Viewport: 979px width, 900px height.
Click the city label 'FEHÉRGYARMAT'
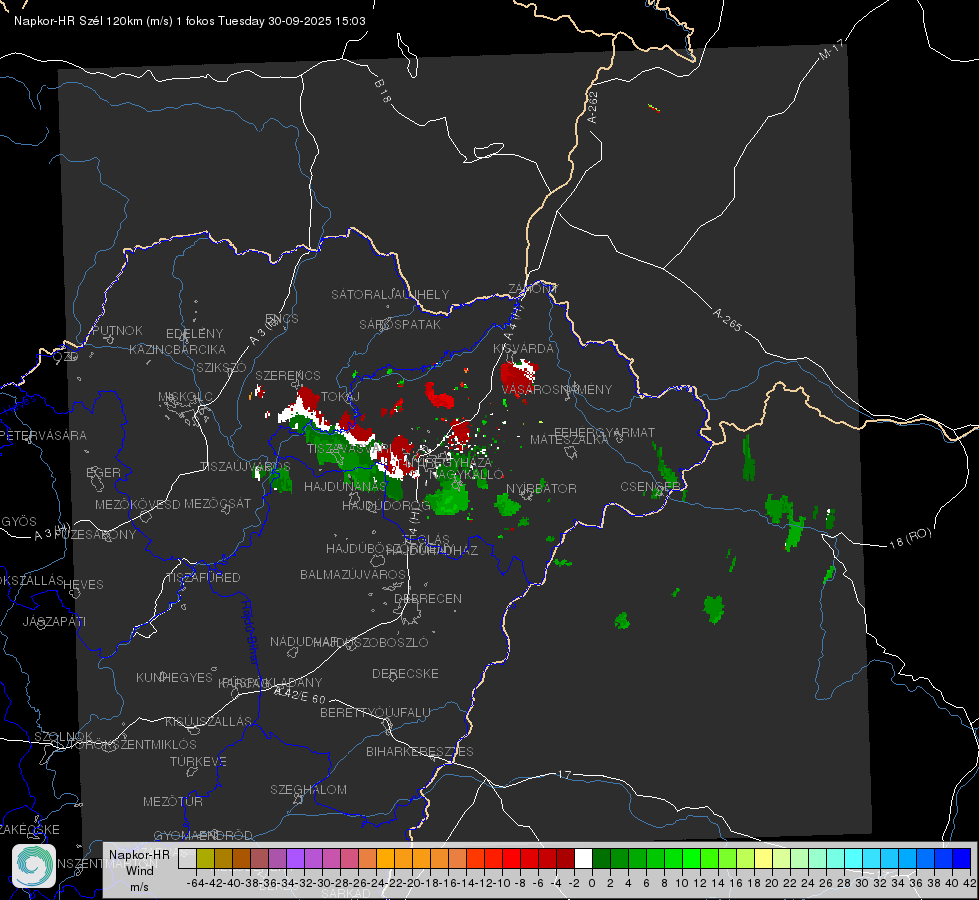tap(604, 432)
